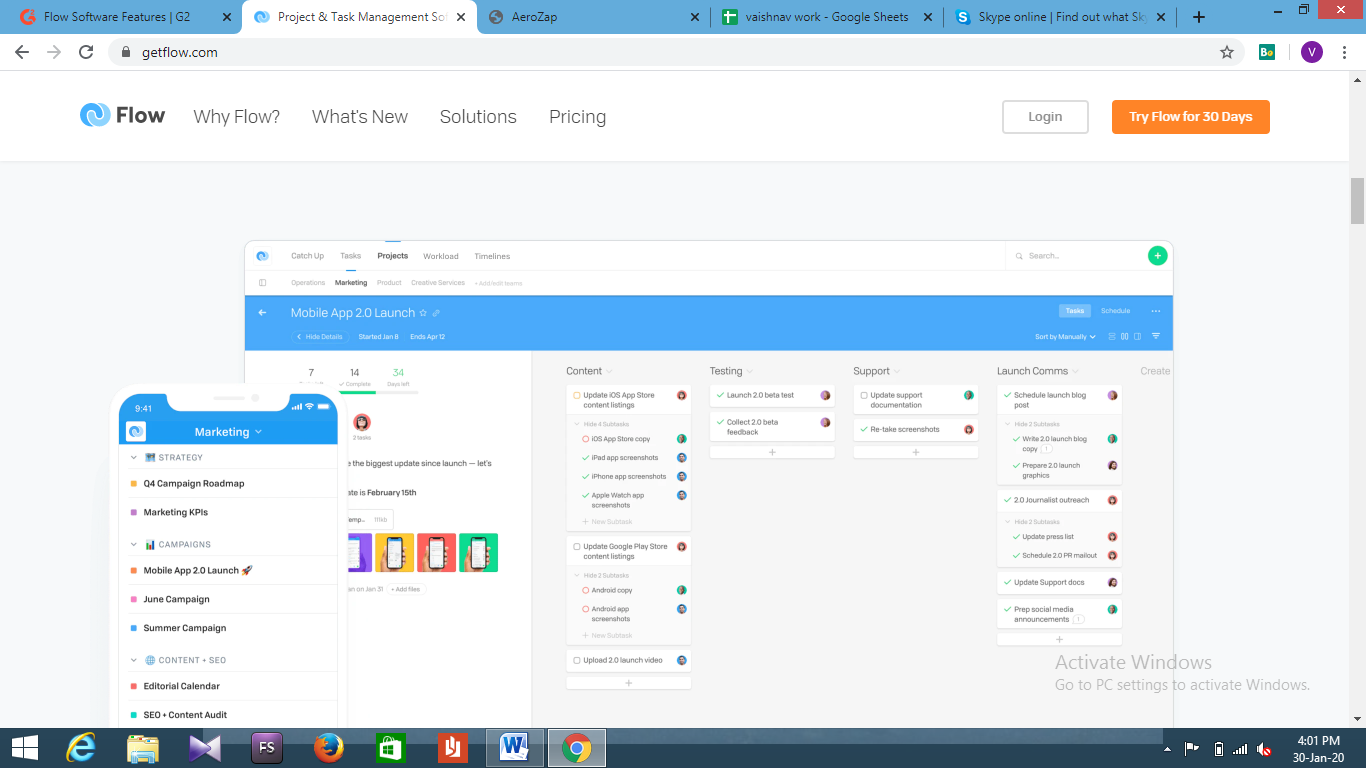1366x768 pixels.
Task: Open File Explorer from the taskbar
Action: click(143, 747)
